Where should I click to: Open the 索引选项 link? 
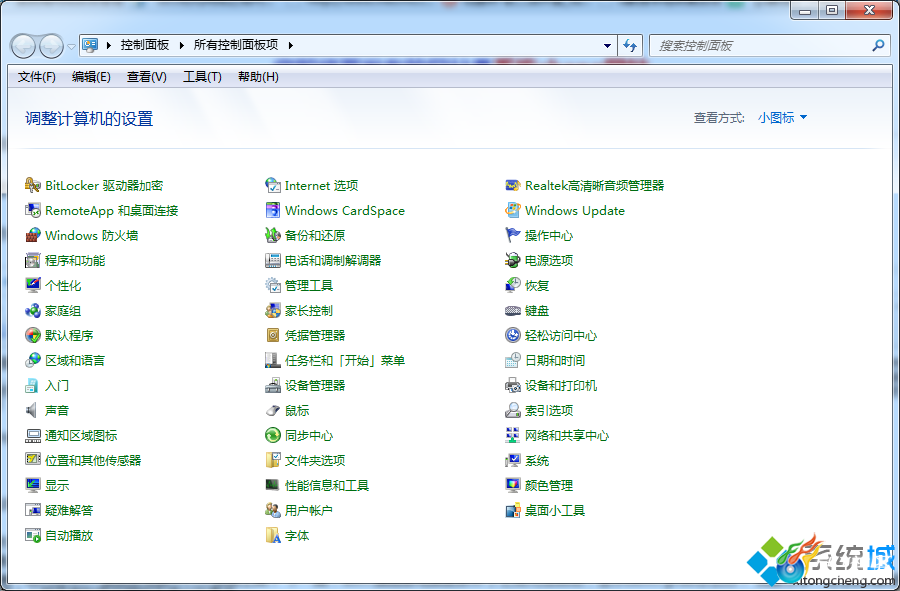click(549, 410)
